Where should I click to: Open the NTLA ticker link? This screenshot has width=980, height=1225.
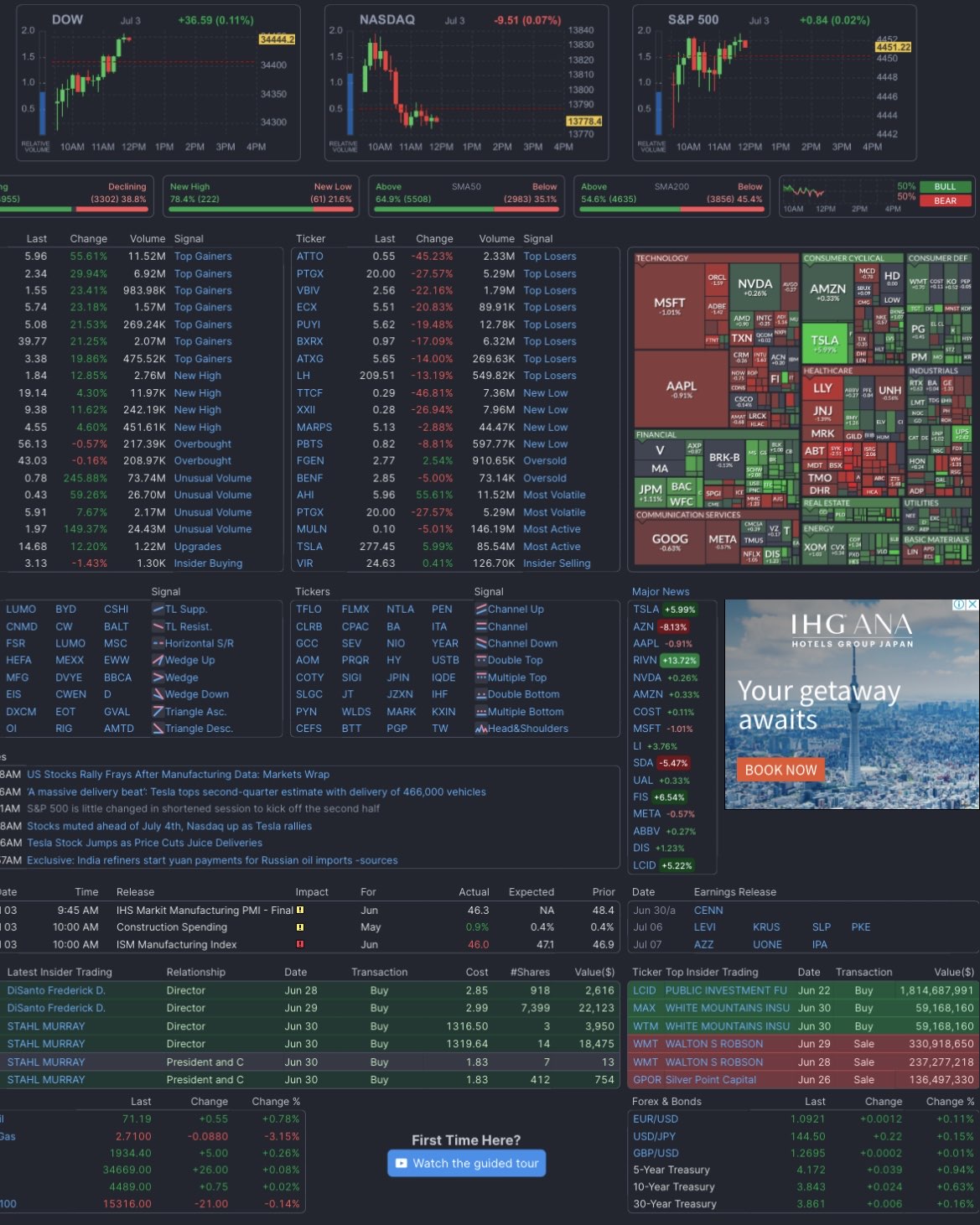pyautogui.click(x=400, y=610)
